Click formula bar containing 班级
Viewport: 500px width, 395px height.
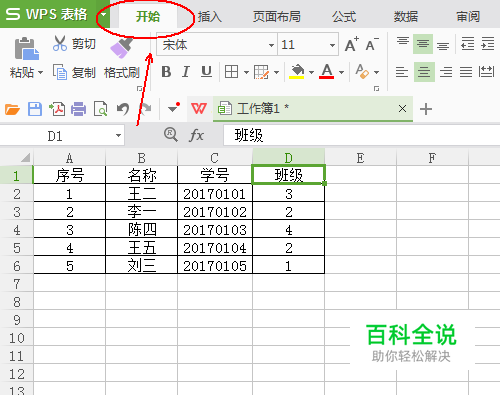(362, 135)
